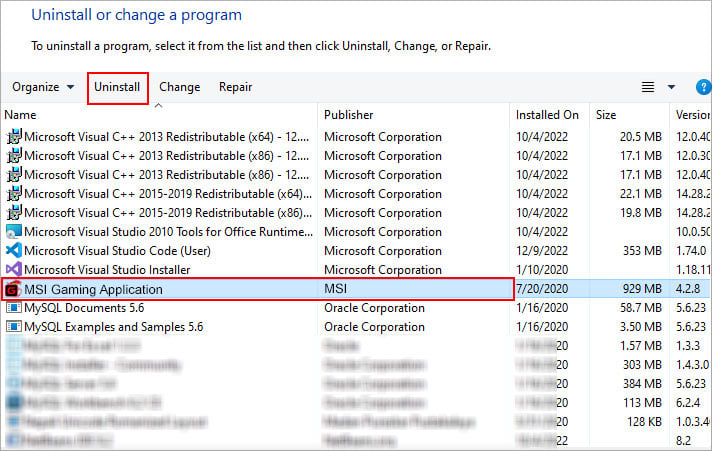The height and width of the screenshot is (451, 712).
Task: Click the Visual Studio Code icon
Action: coord(14,251)
